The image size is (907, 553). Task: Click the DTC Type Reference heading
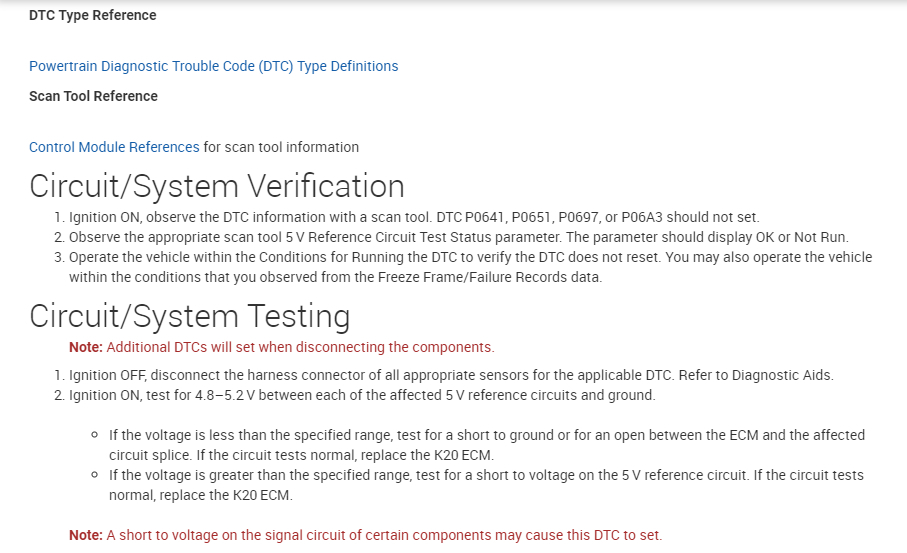point(92,15)
